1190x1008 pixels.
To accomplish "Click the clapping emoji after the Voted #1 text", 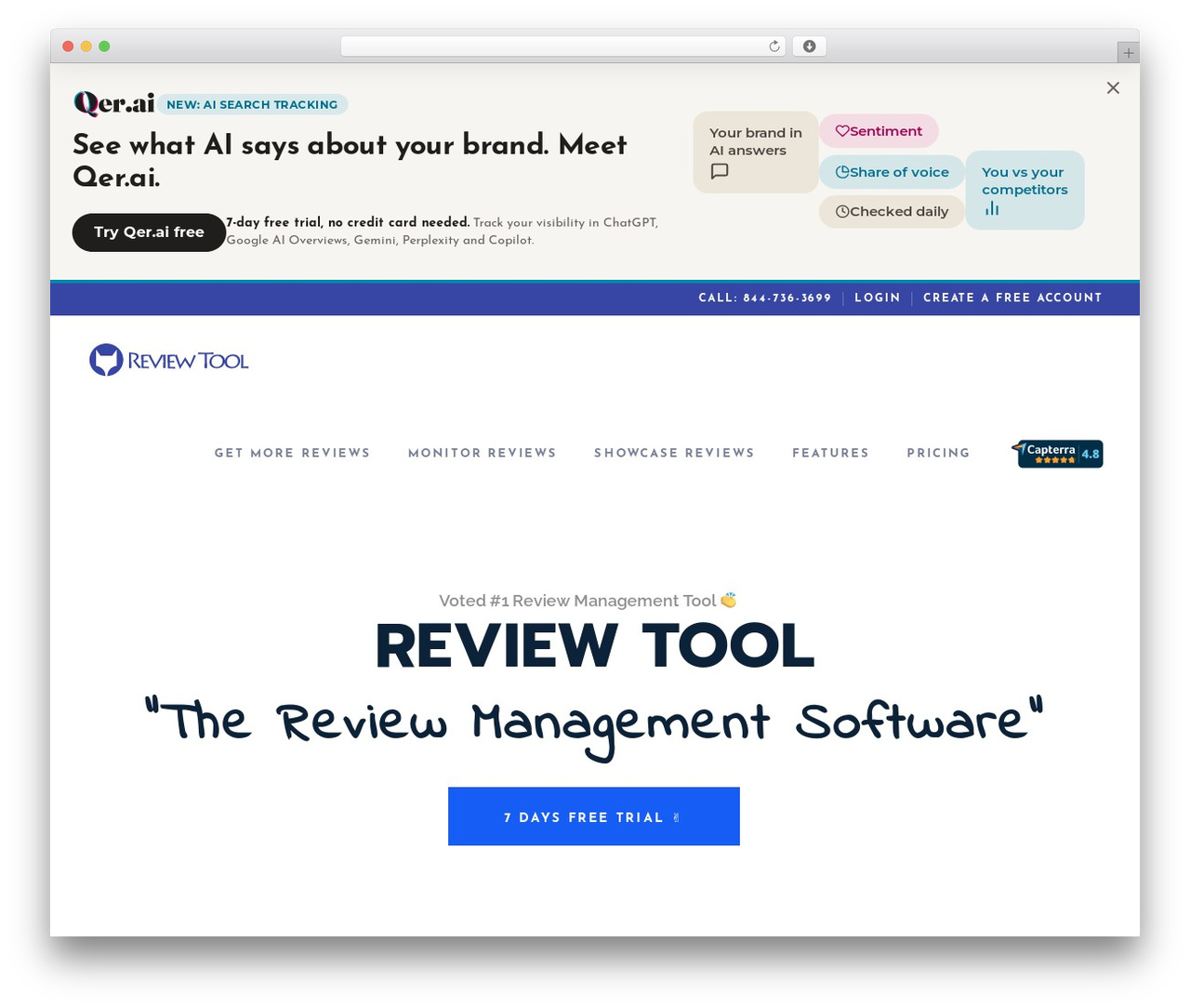I will coord(729,601).
